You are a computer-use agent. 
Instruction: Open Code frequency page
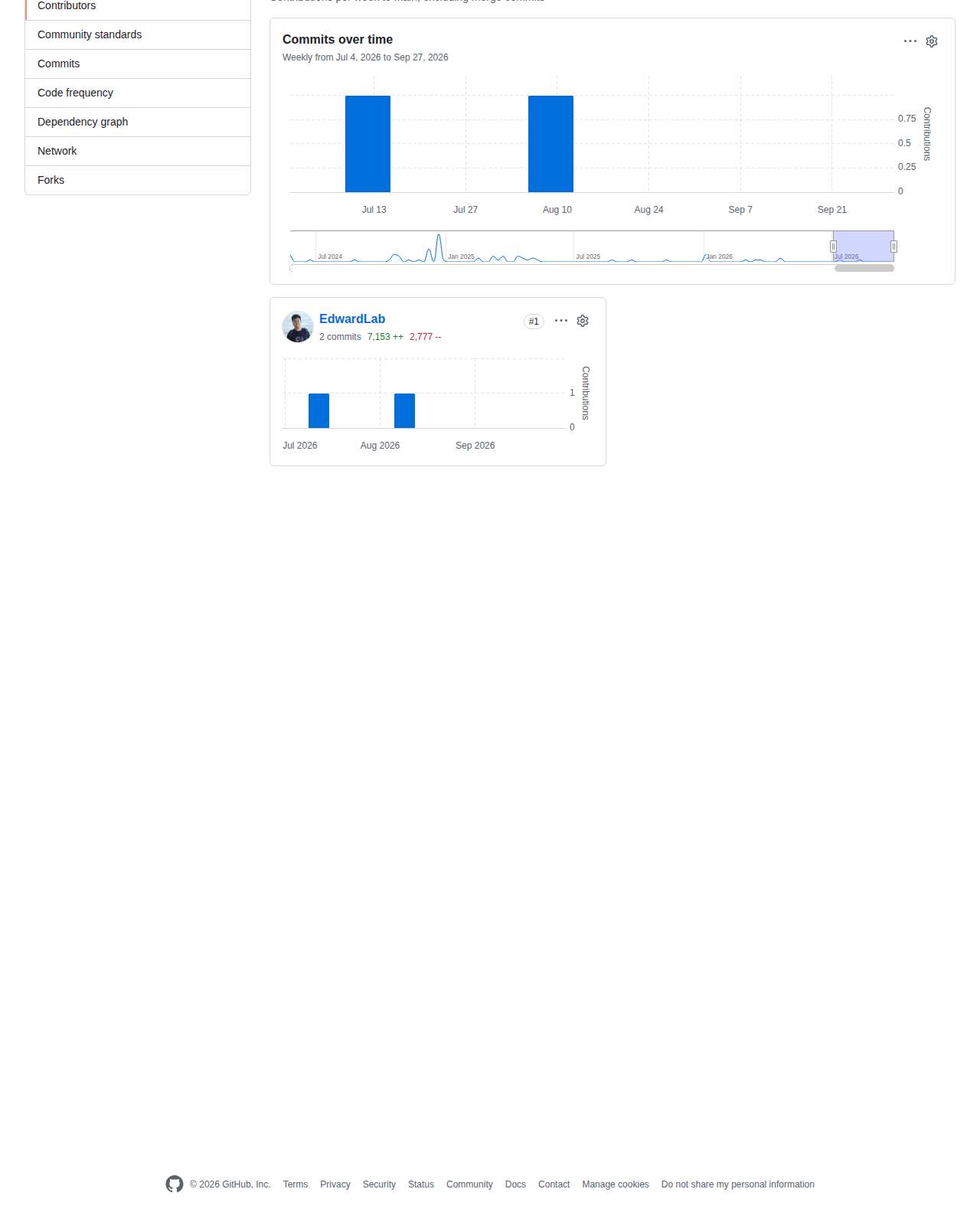138,93
